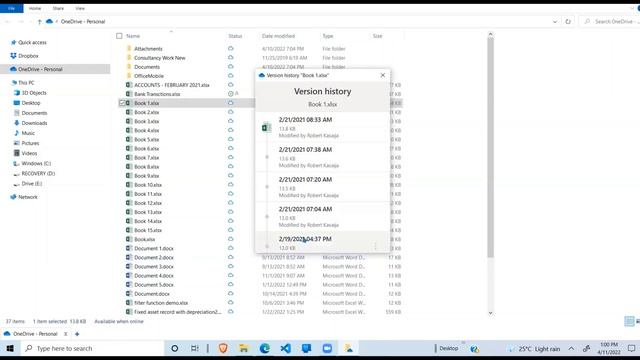
Task: Click the Refresh button beside address bar
Action: pos(568,22)
